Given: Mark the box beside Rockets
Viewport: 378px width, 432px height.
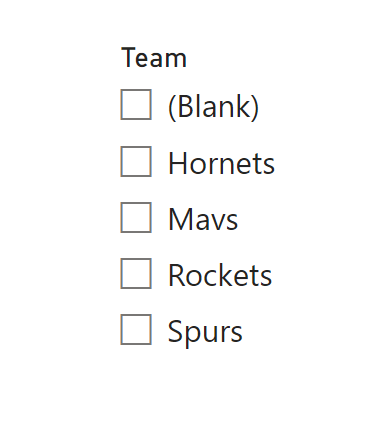Looking at the screenshot, I should 136,273.
